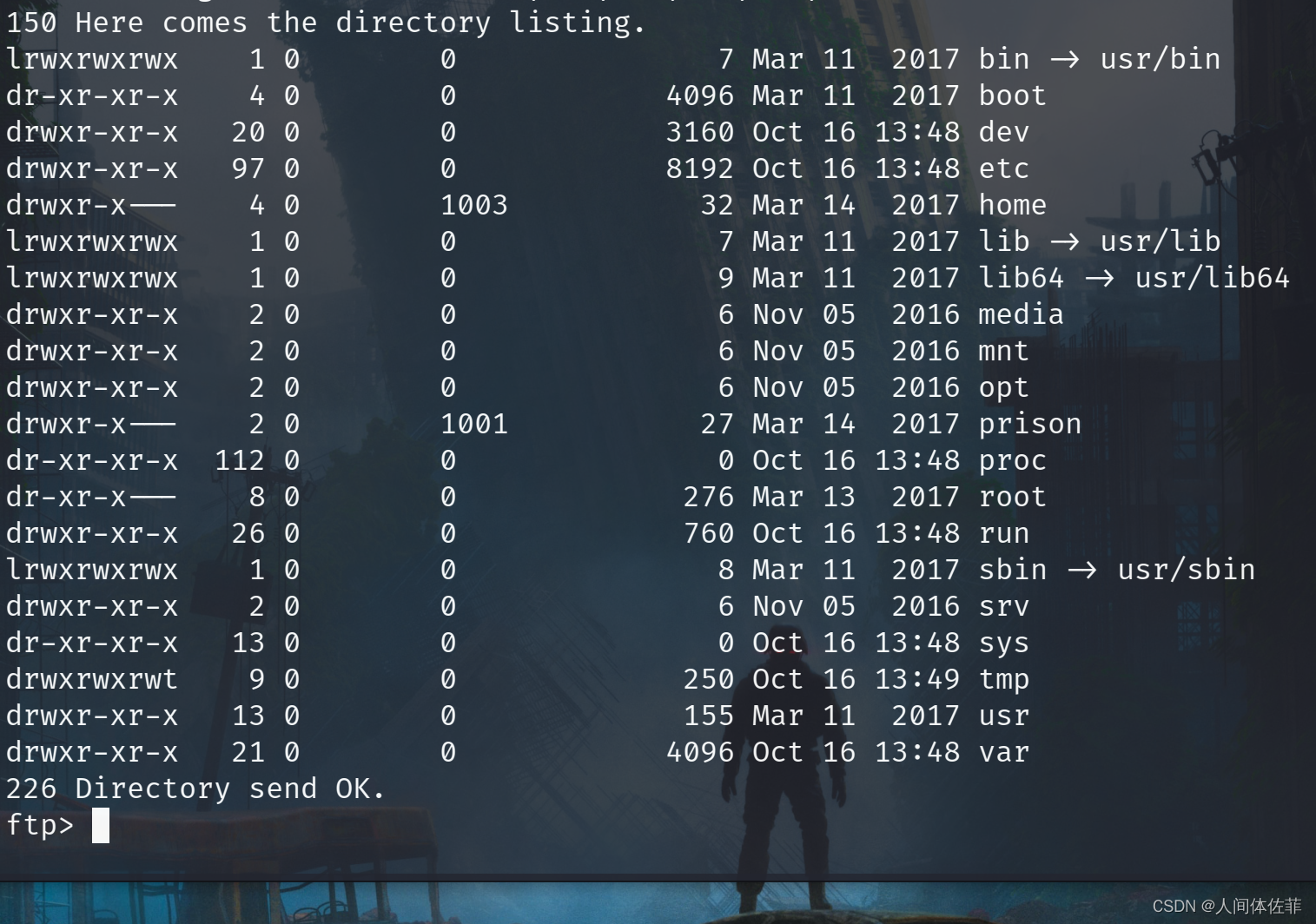The width and height of the screenshot is (1316, 924).
Task: Click the ftp> prompt cursor
Action: coord(101,825)
